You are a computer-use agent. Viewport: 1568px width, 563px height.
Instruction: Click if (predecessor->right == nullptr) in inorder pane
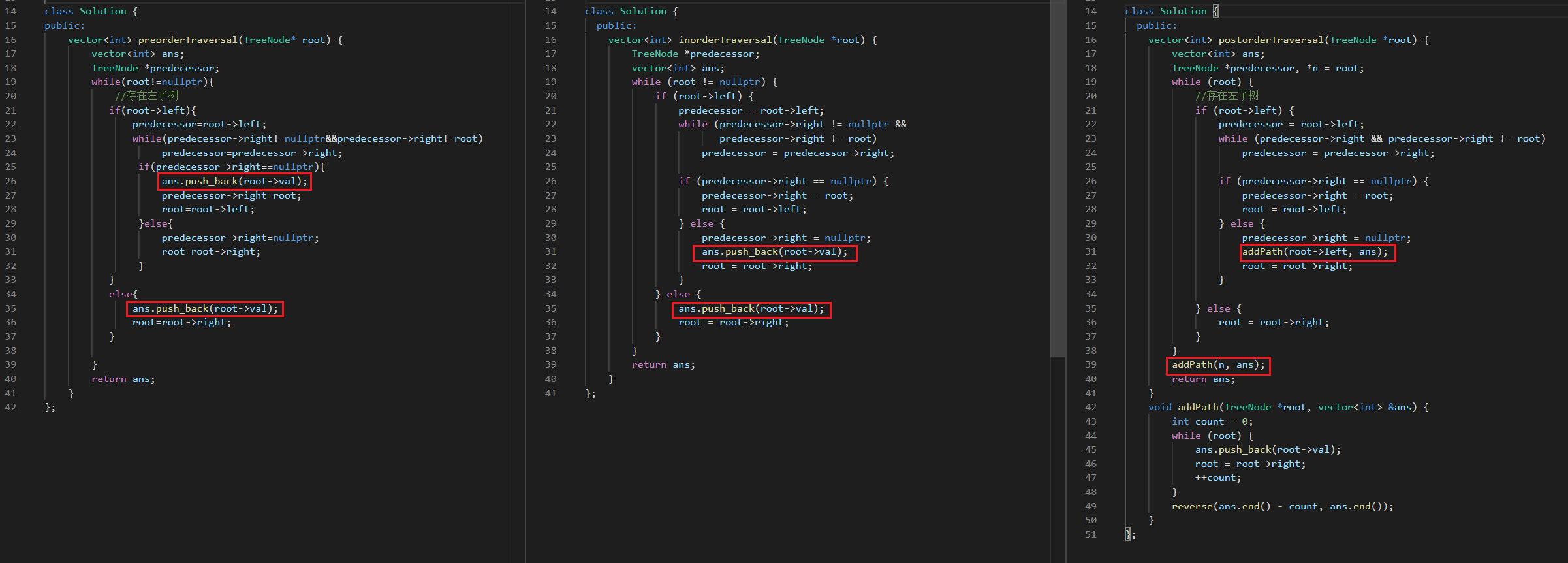tap(784, 182)
